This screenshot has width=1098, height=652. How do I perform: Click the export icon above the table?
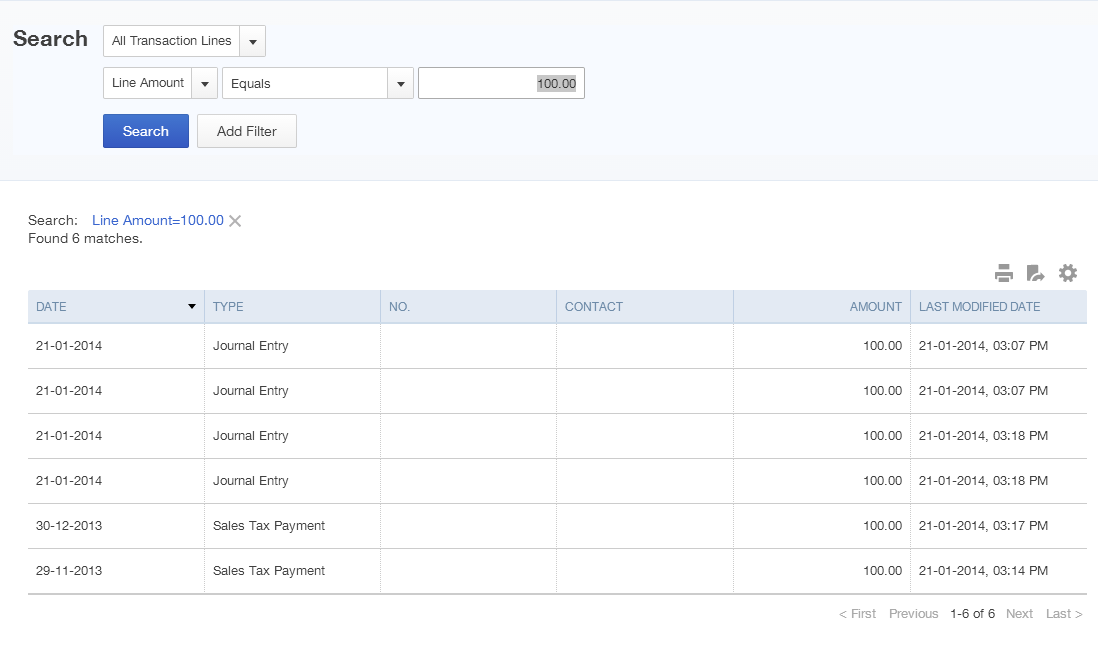click(x=1035, y=273)
